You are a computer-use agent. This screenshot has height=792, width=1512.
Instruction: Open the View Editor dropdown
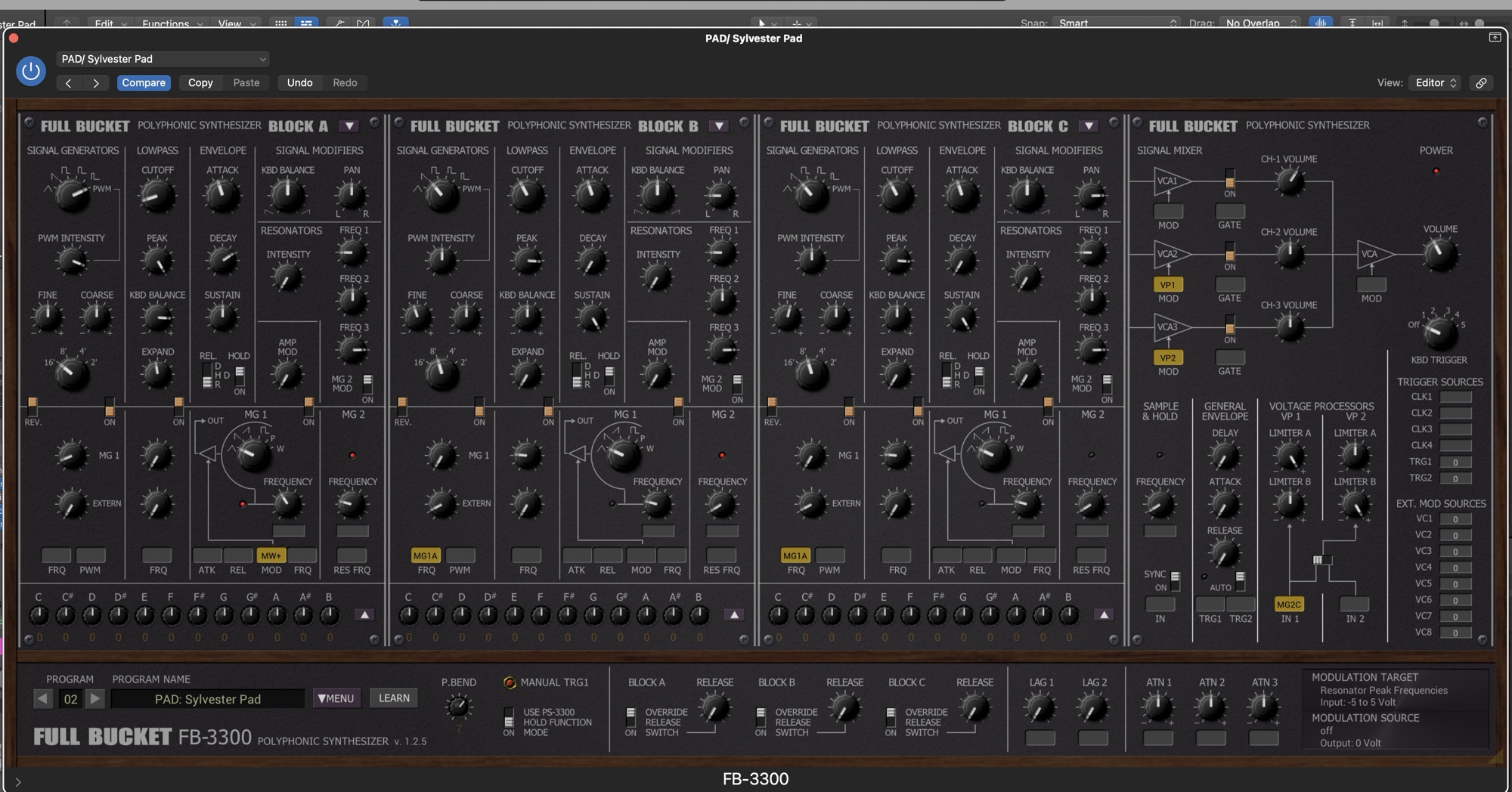[x=1436, y=83]
